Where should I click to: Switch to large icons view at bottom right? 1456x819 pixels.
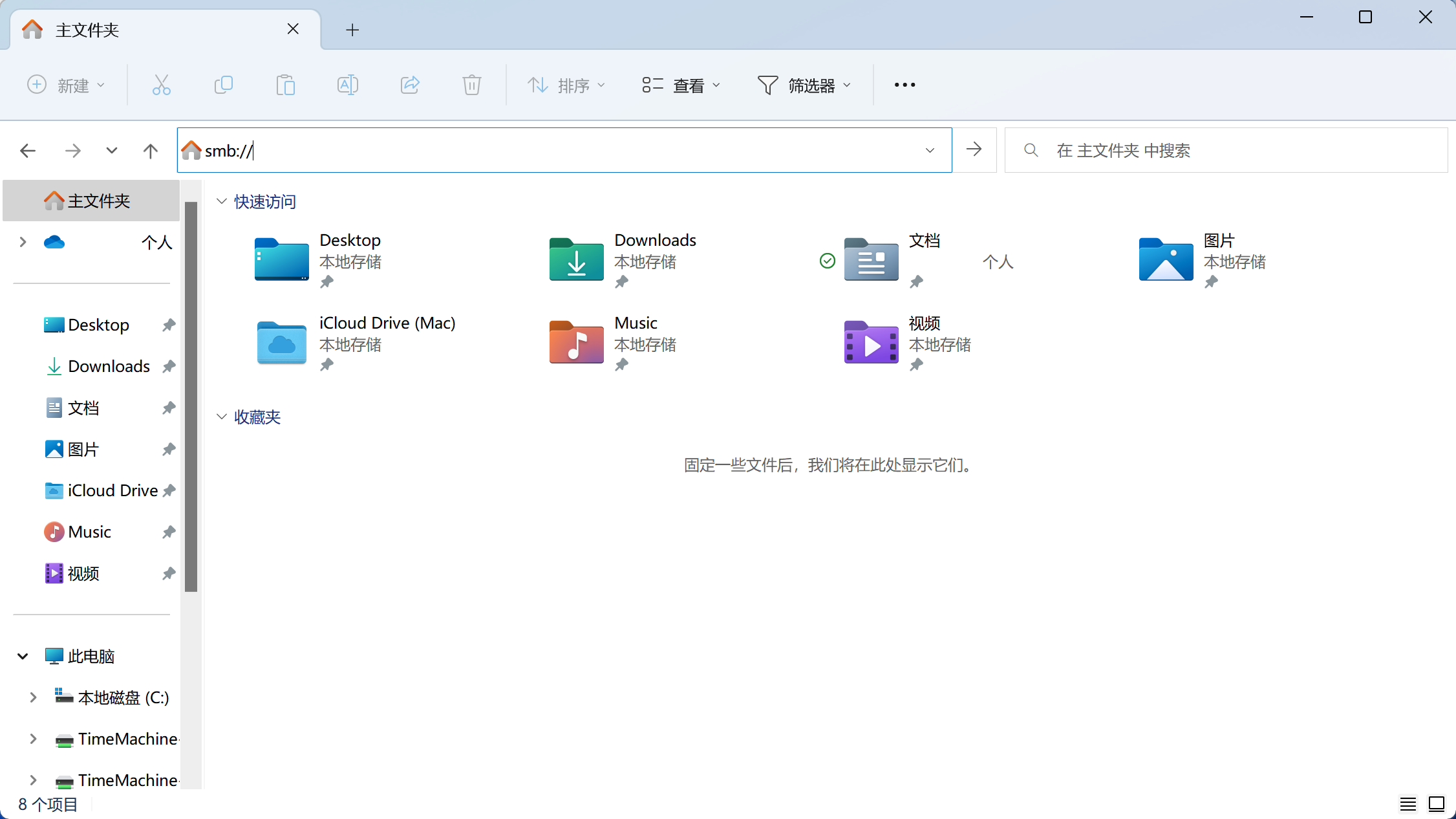tap(1437, 803)
